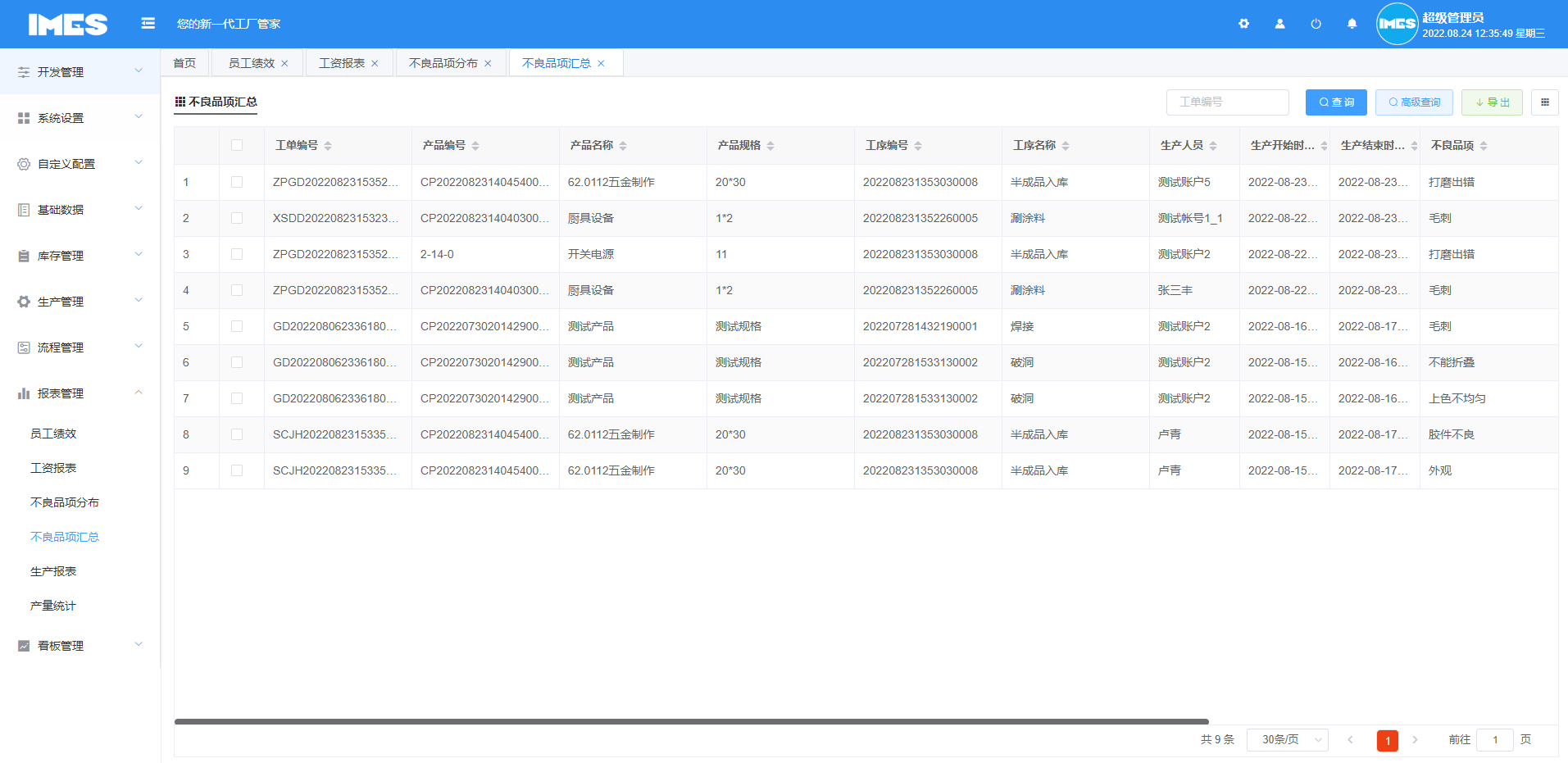The image size is (1568, 763).
Task: Check row 2 checkbox XSDD work order
Action: pyautogui.click(x=237, y=218)
